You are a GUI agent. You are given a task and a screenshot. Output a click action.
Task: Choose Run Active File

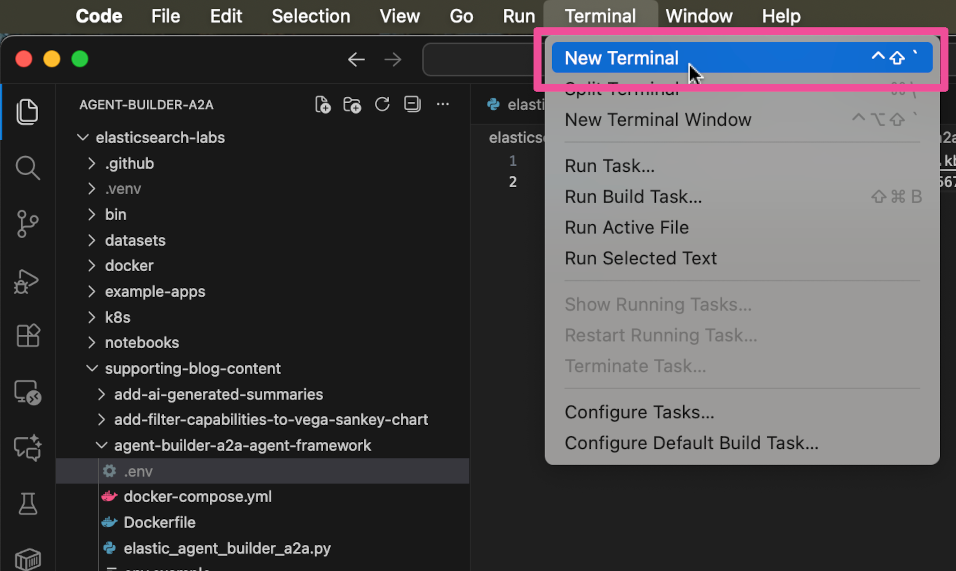pyautogui.click(x=742, y=227)
